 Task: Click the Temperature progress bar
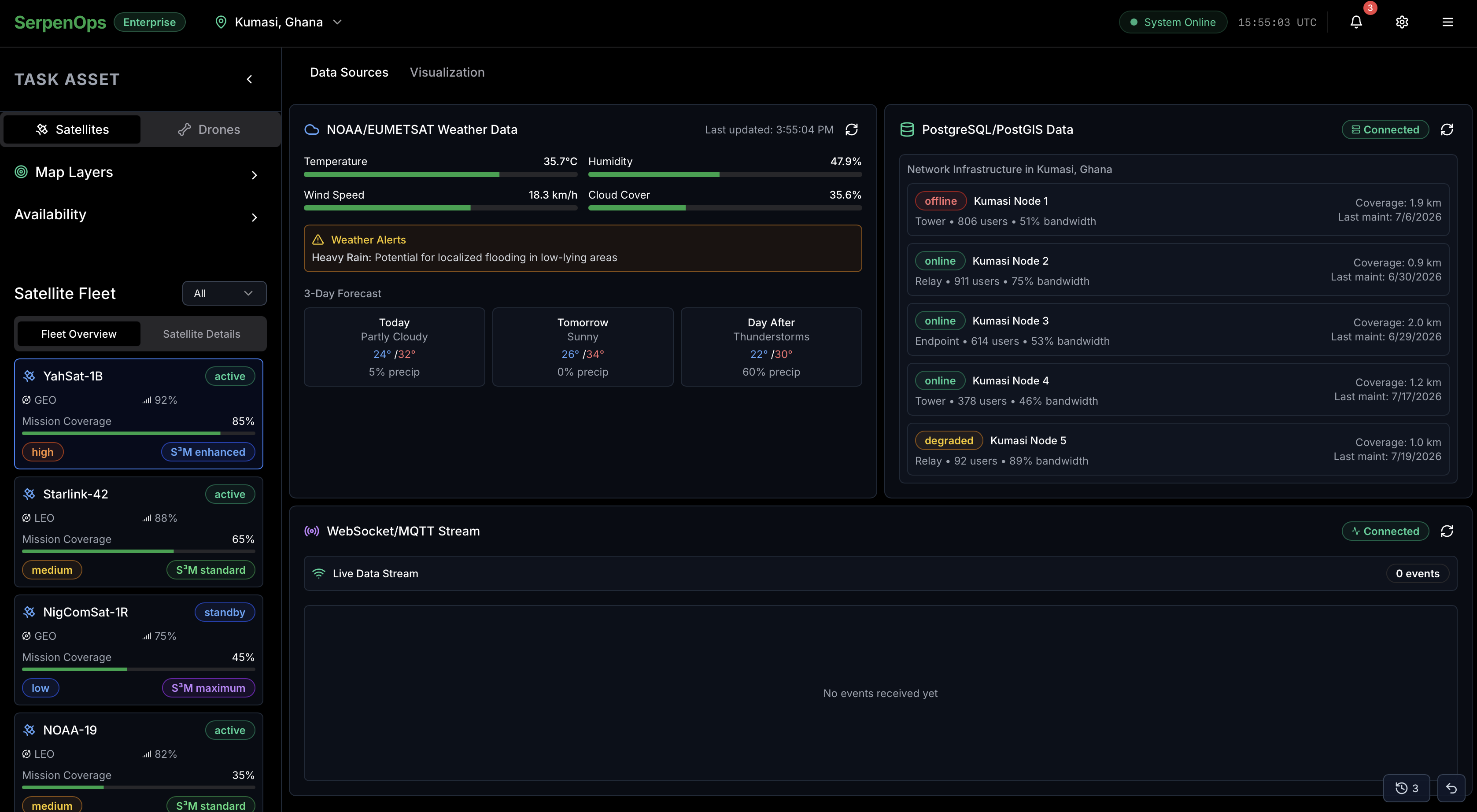tap(440, 174)
